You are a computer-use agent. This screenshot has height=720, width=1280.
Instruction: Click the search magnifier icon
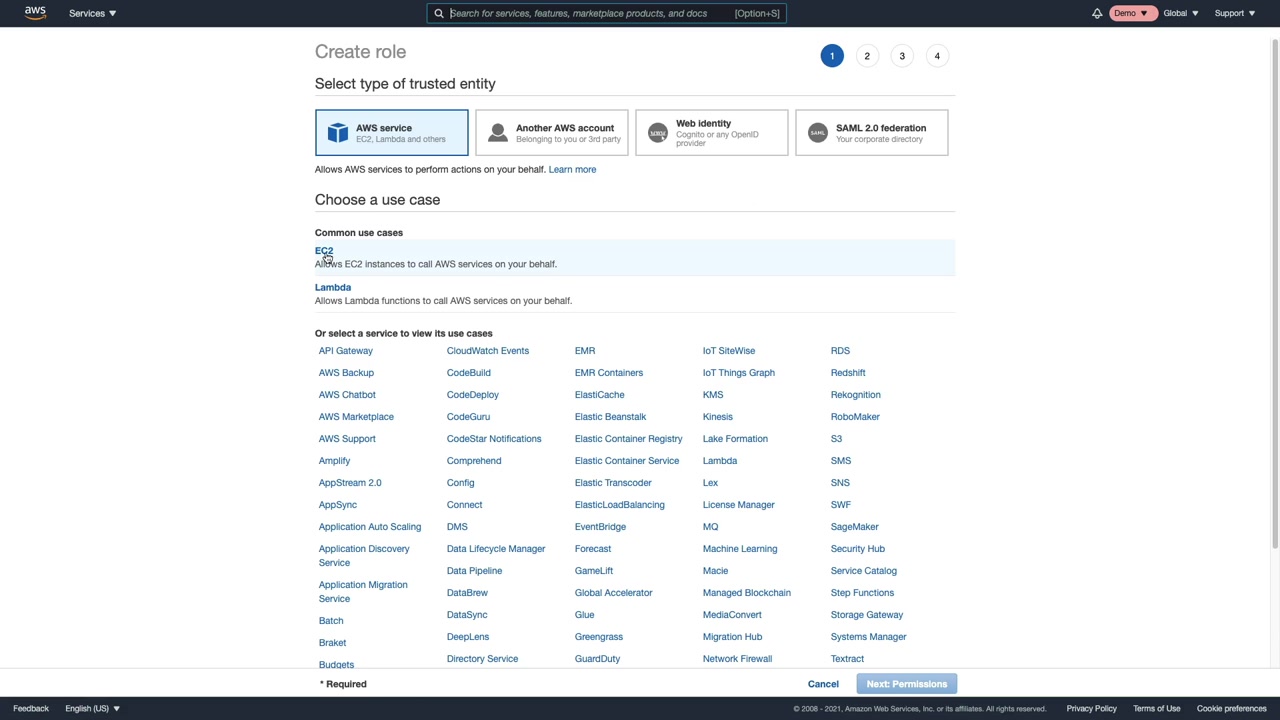click(x=439, y=13)
